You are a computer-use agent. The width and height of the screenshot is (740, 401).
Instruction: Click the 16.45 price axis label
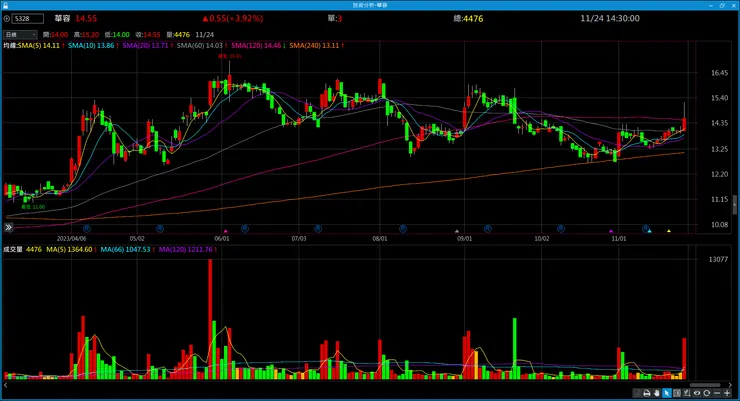(719, 73)
